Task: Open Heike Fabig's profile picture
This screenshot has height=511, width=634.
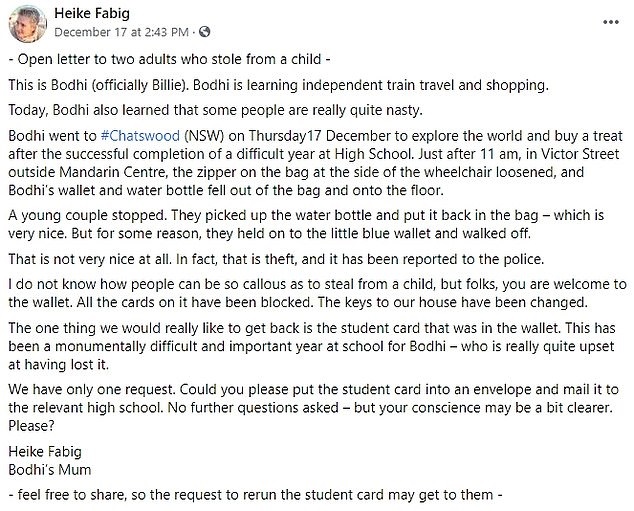Action: (25, 22)
